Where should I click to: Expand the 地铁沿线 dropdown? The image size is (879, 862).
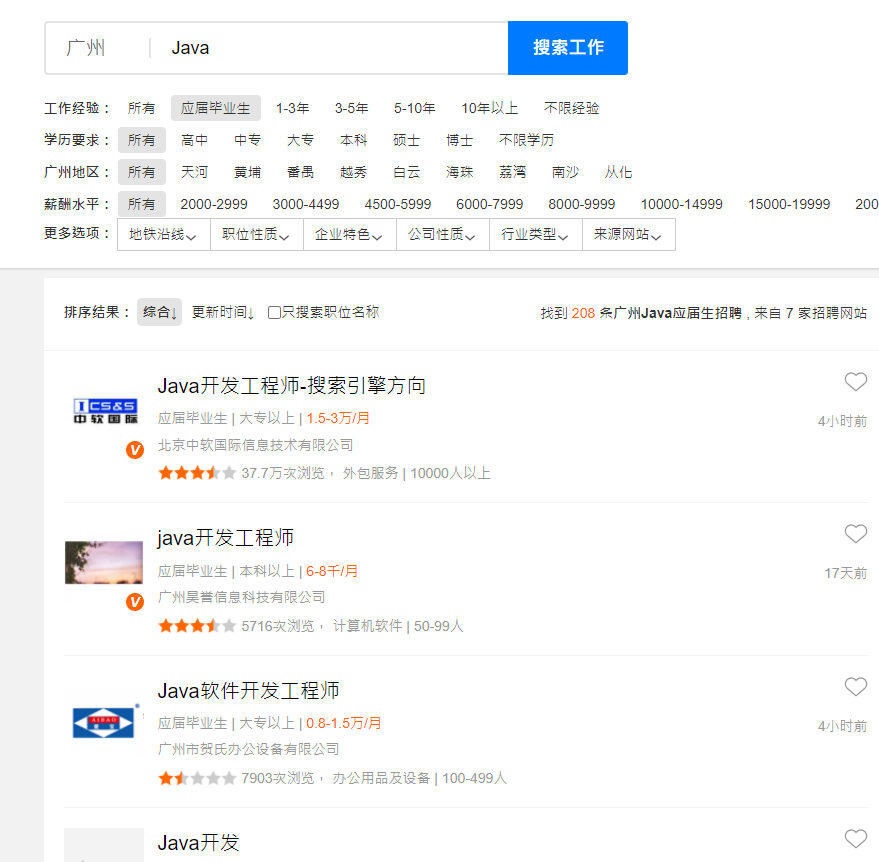coord(163,234)
